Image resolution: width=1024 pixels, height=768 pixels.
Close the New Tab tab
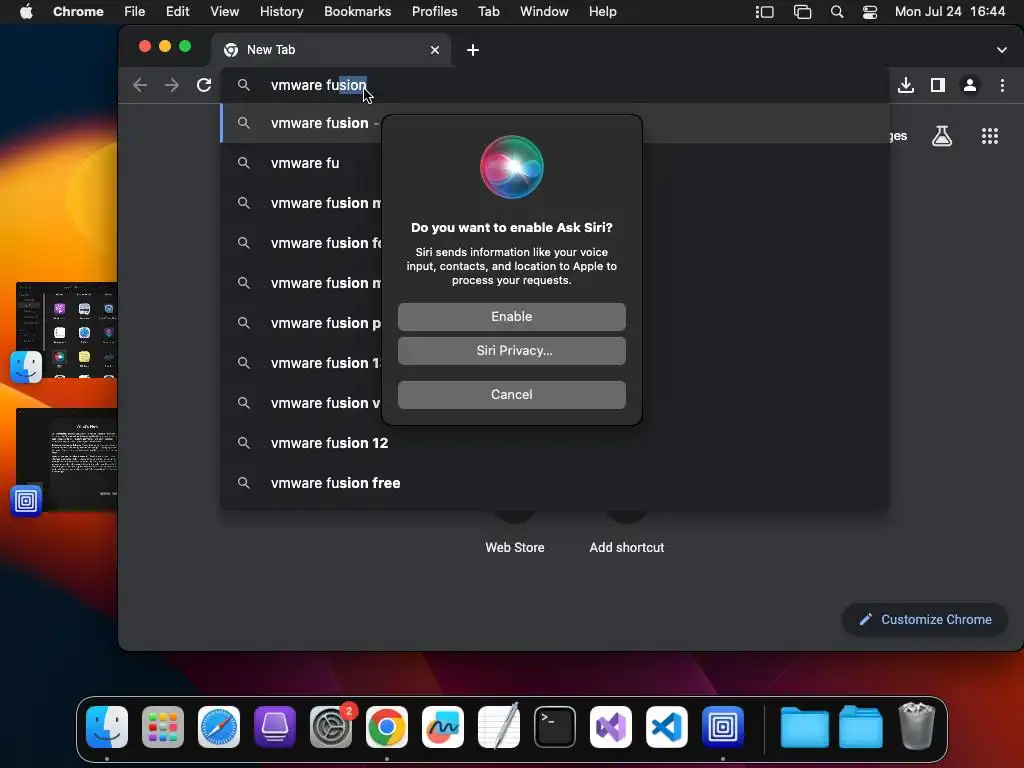[435, 50]
